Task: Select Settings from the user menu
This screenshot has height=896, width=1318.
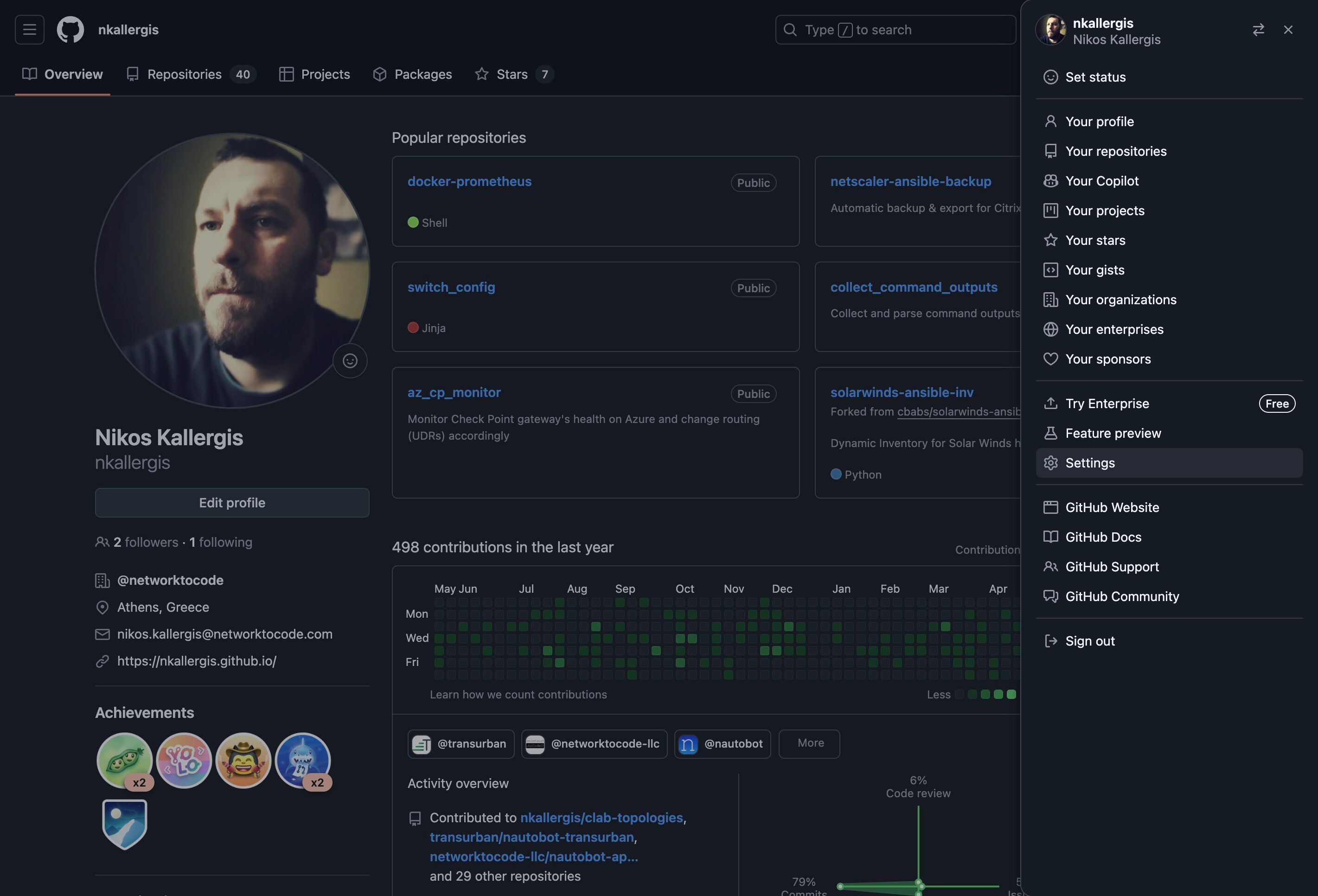Action: 1089,463
